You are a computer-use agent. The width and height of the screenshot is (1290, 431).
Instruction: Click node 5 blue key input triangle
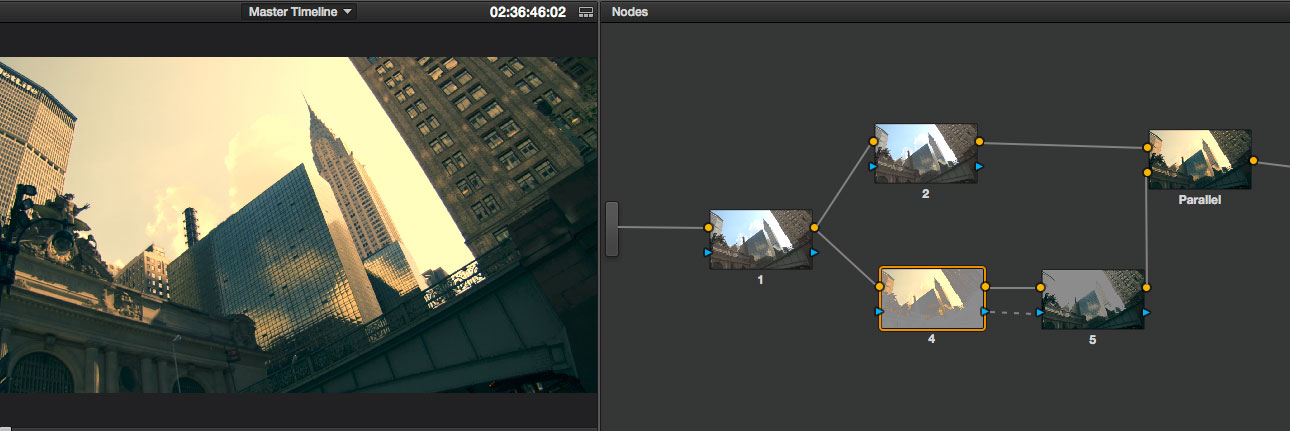tap(1041, 312)
